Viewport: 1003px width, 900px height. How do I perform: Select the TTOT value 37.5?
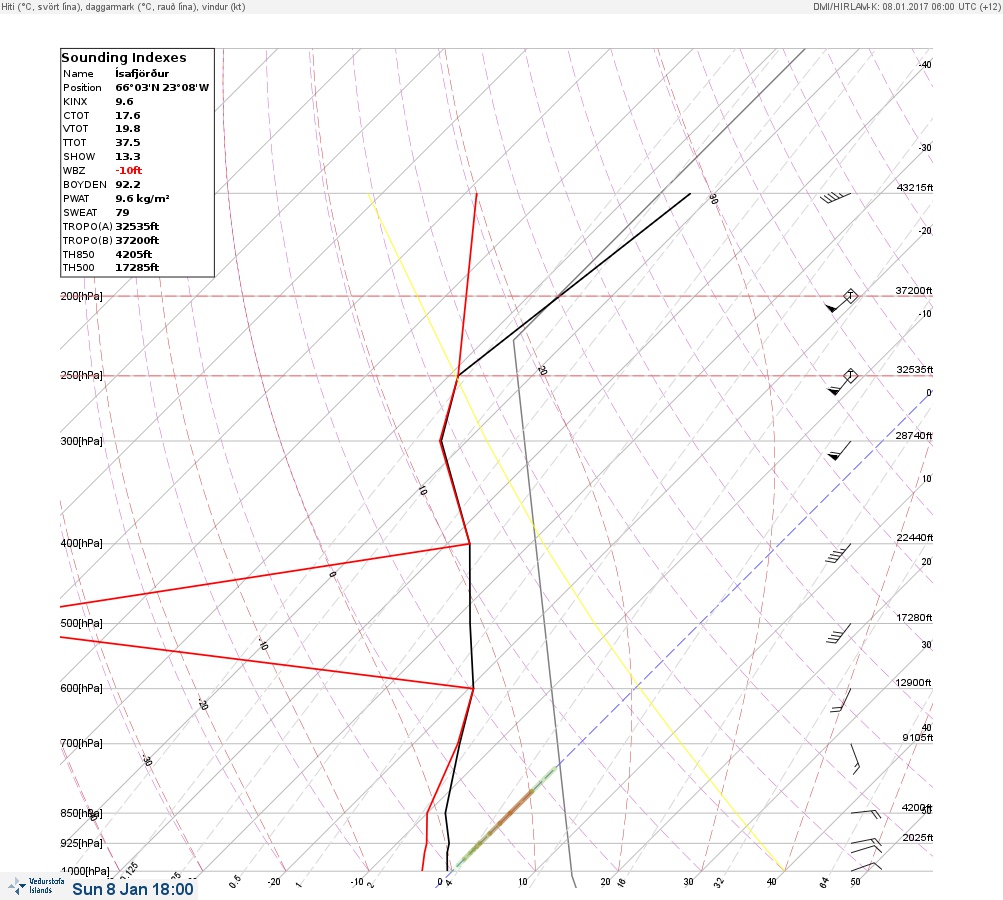(x=127, y=143)
